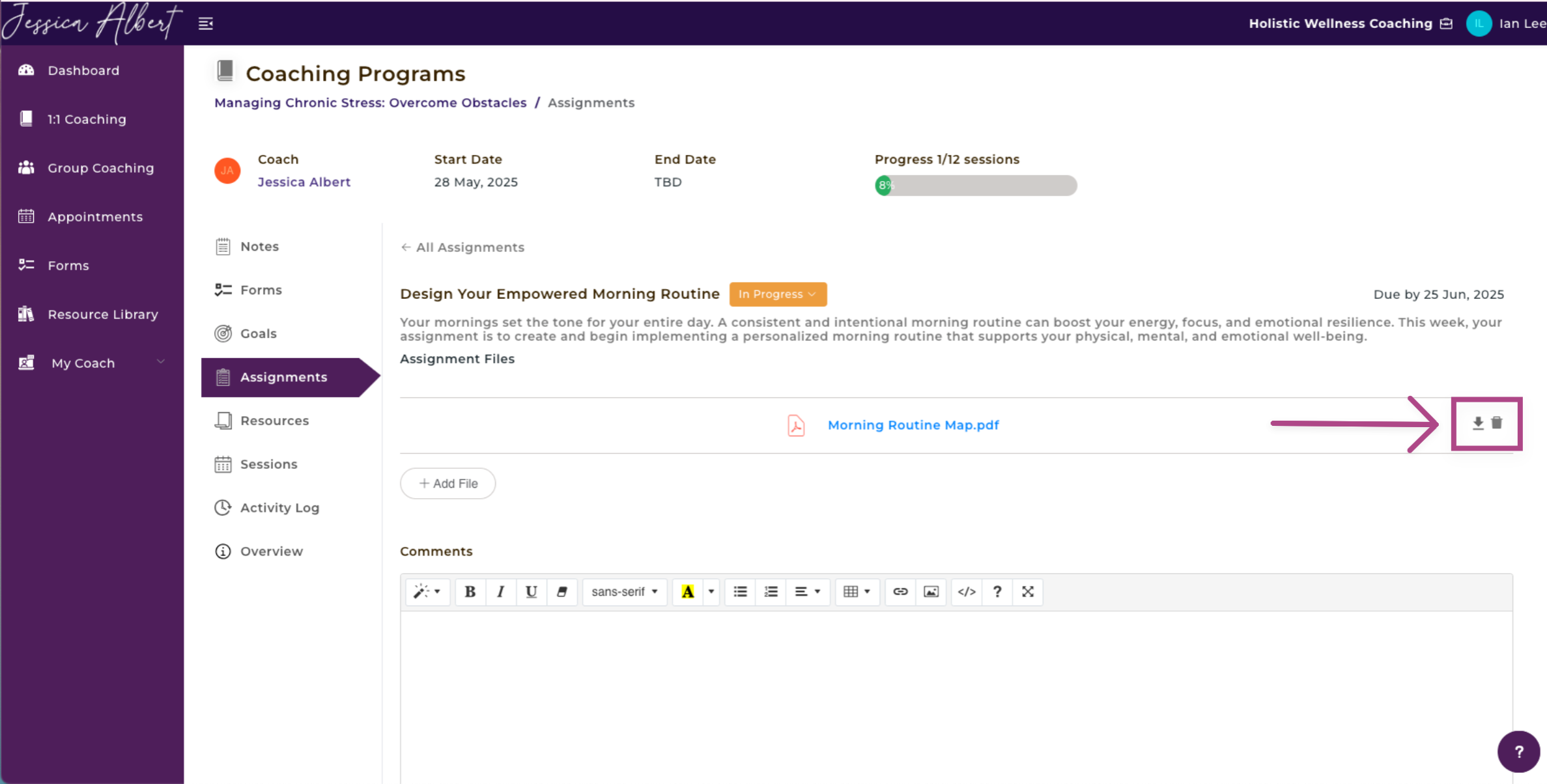The image size is (1547, 784).
Task: Open the paragraph alignment dropdown
Action: (x=808, y=592)
